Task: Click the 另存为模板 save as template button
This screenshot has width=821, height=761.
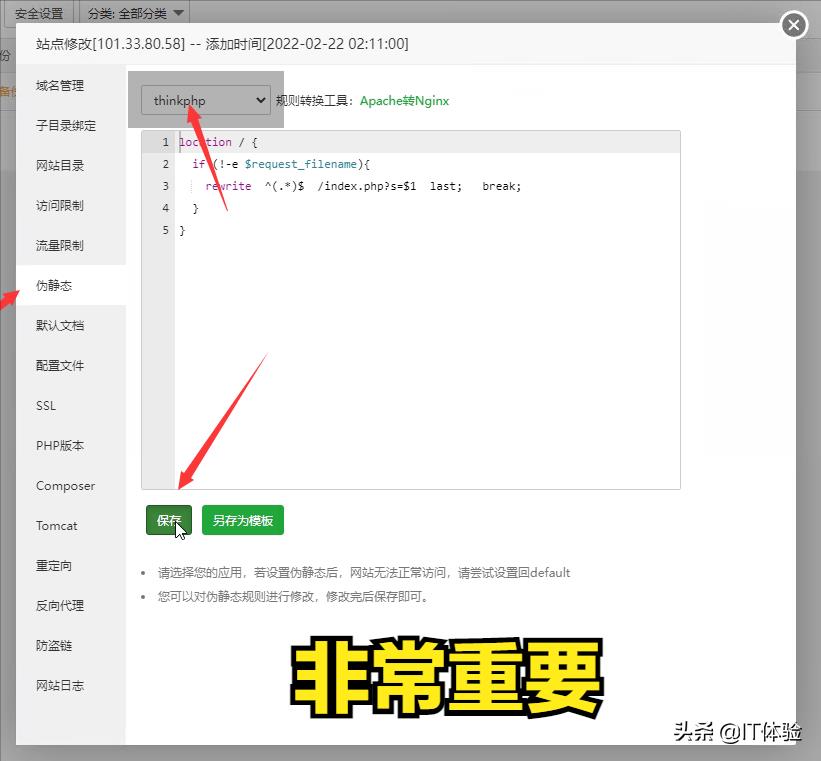Action: [x=240, y=520]
